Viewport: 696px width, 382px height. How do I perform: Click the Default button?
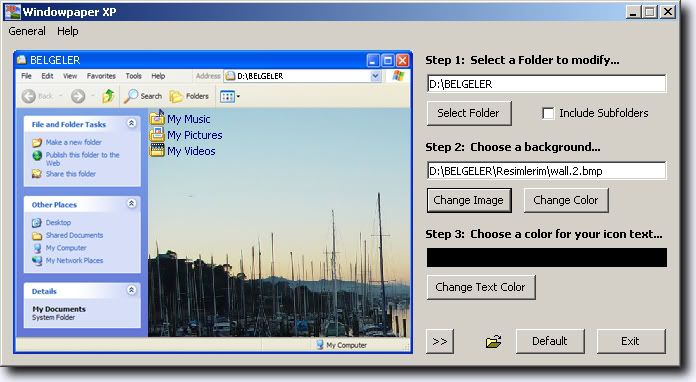(550, 341)
